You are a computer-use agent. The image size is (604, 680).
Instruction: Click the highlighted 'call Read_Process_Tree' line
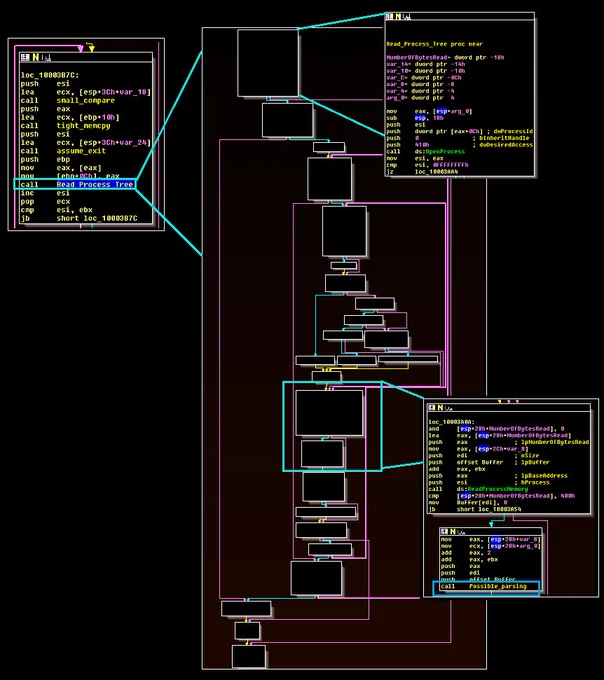coord(77,184)
